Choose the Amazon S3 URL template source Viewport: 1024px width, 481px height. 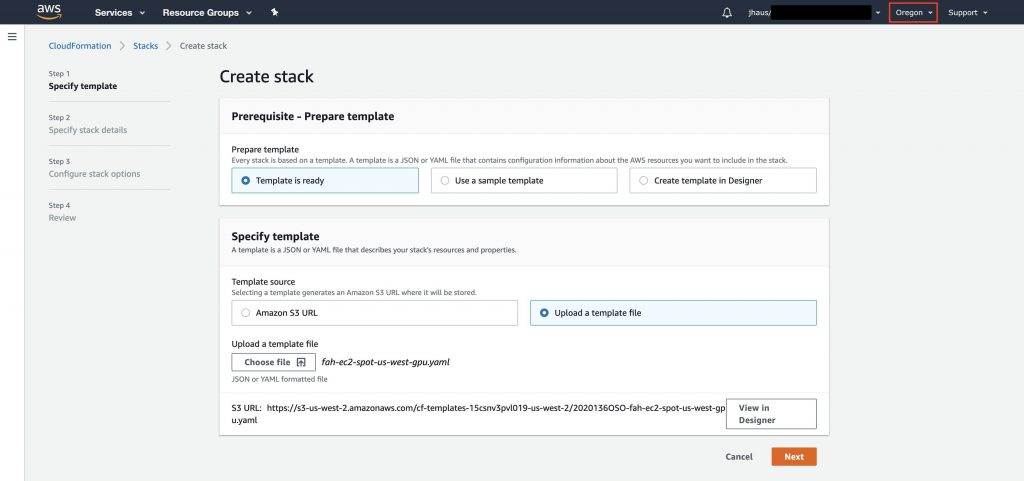(374, 313)
